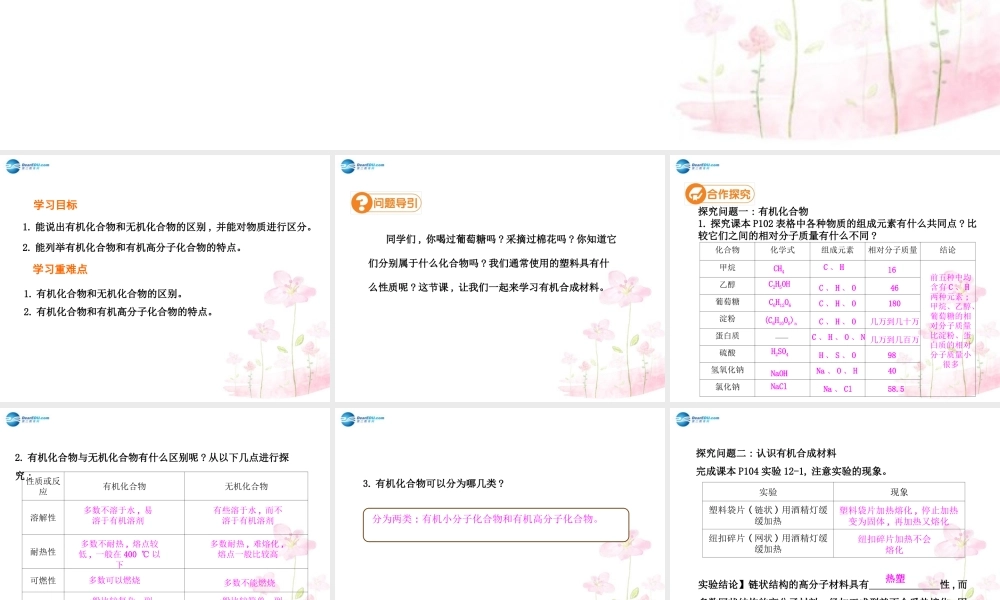Select the 氢氧化钠 row label
The image size is (1000, 600).
[727, 370]
